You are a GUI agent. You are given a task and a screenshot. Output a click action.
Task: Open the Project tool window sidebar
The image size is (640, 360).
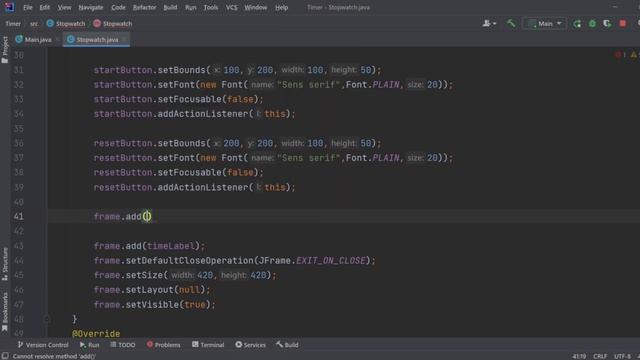tap(5, 50)
